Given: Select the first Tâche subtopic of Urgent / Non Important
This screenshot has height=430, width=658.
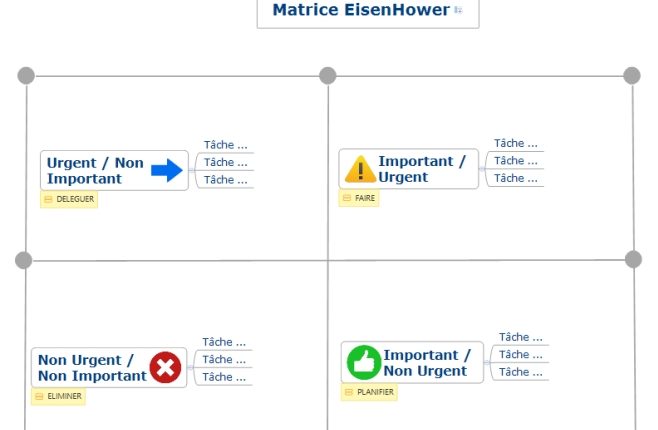Looking at the screenshot, I should [x=225, y=144].
